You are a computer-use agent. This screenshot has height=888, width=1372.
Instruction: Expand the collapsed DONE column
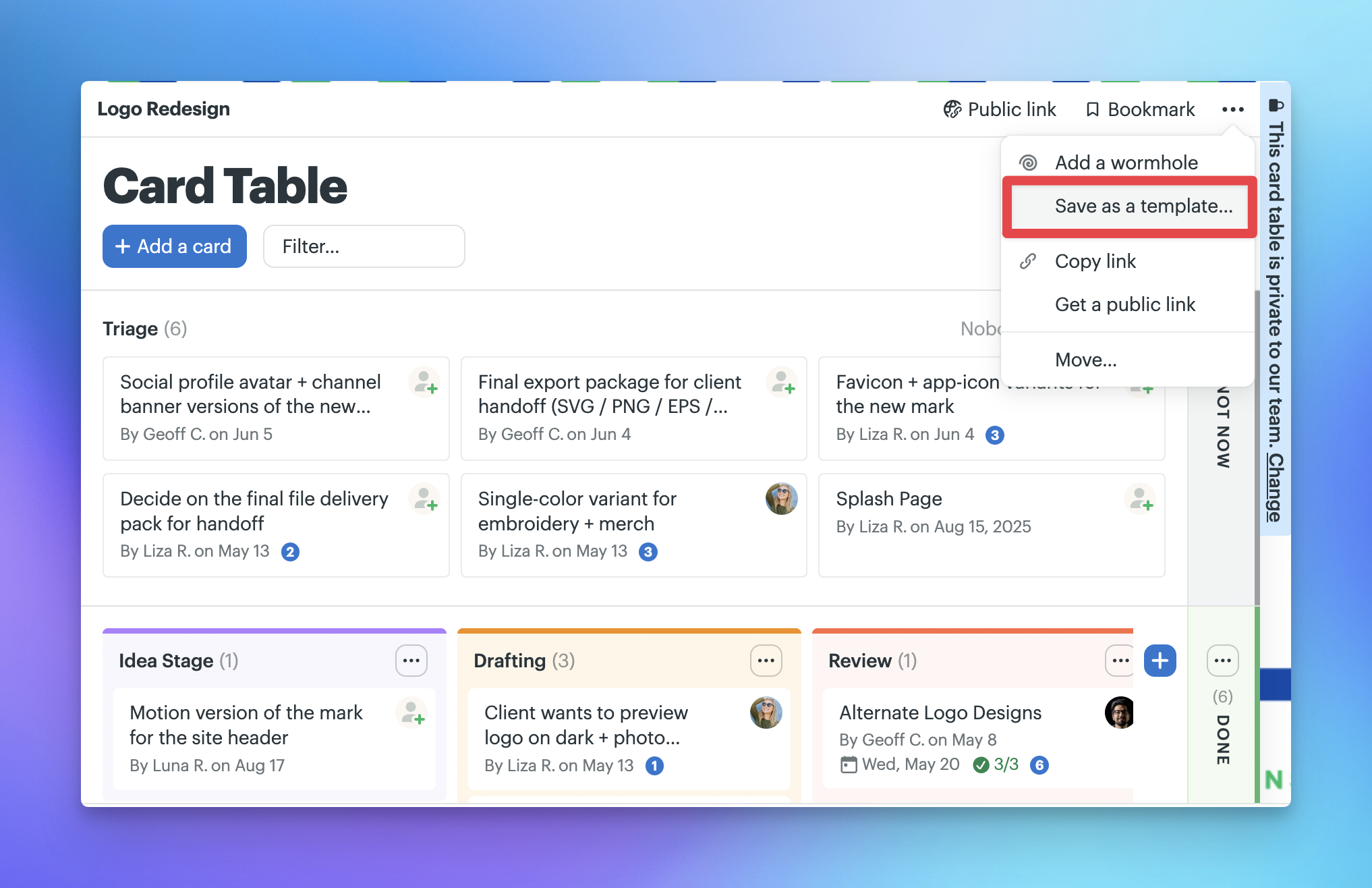[x=1223, y=740]
